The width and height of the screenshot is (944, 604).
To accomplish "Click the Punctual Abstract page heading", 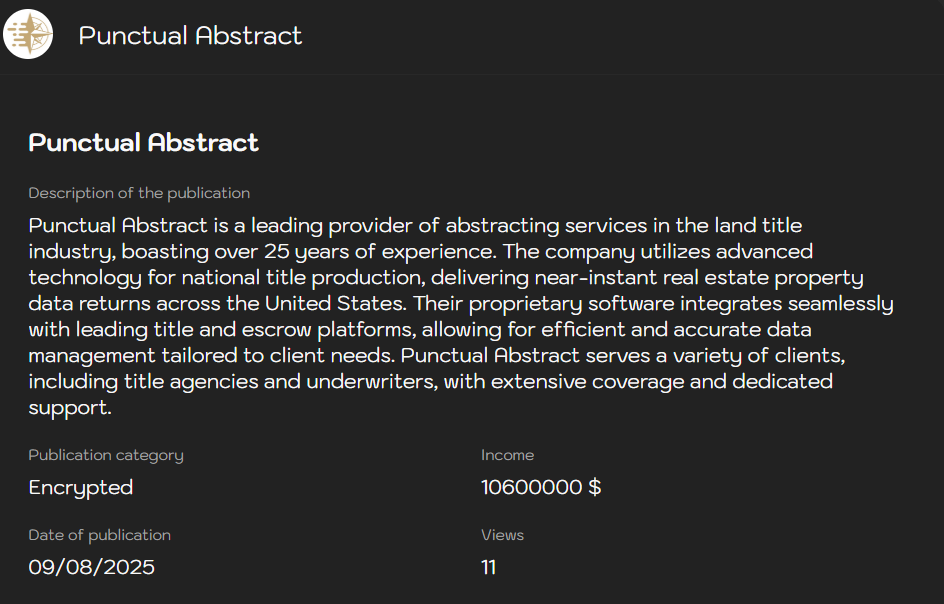I will [142, 143].
